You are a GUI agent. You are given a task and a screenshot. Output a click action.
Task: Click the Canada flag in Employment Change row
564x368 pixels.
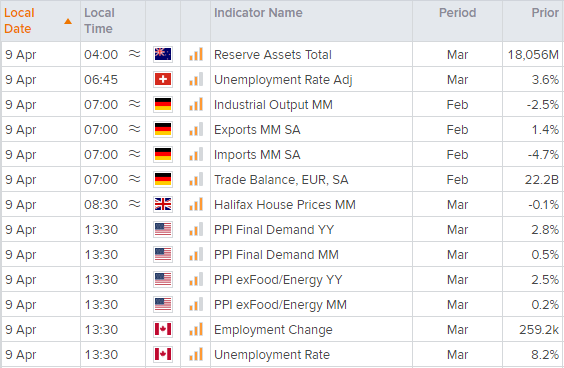(x=163, y=330)
